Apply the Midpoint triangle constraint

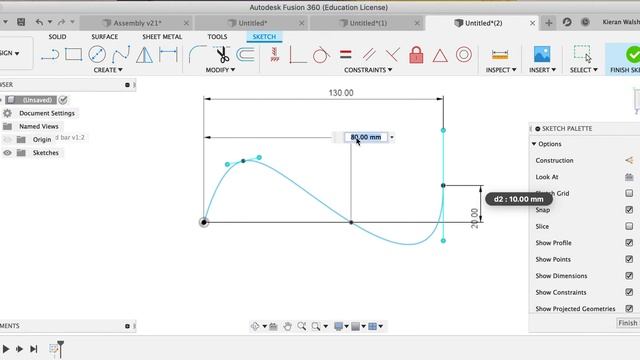pos(440,55)
